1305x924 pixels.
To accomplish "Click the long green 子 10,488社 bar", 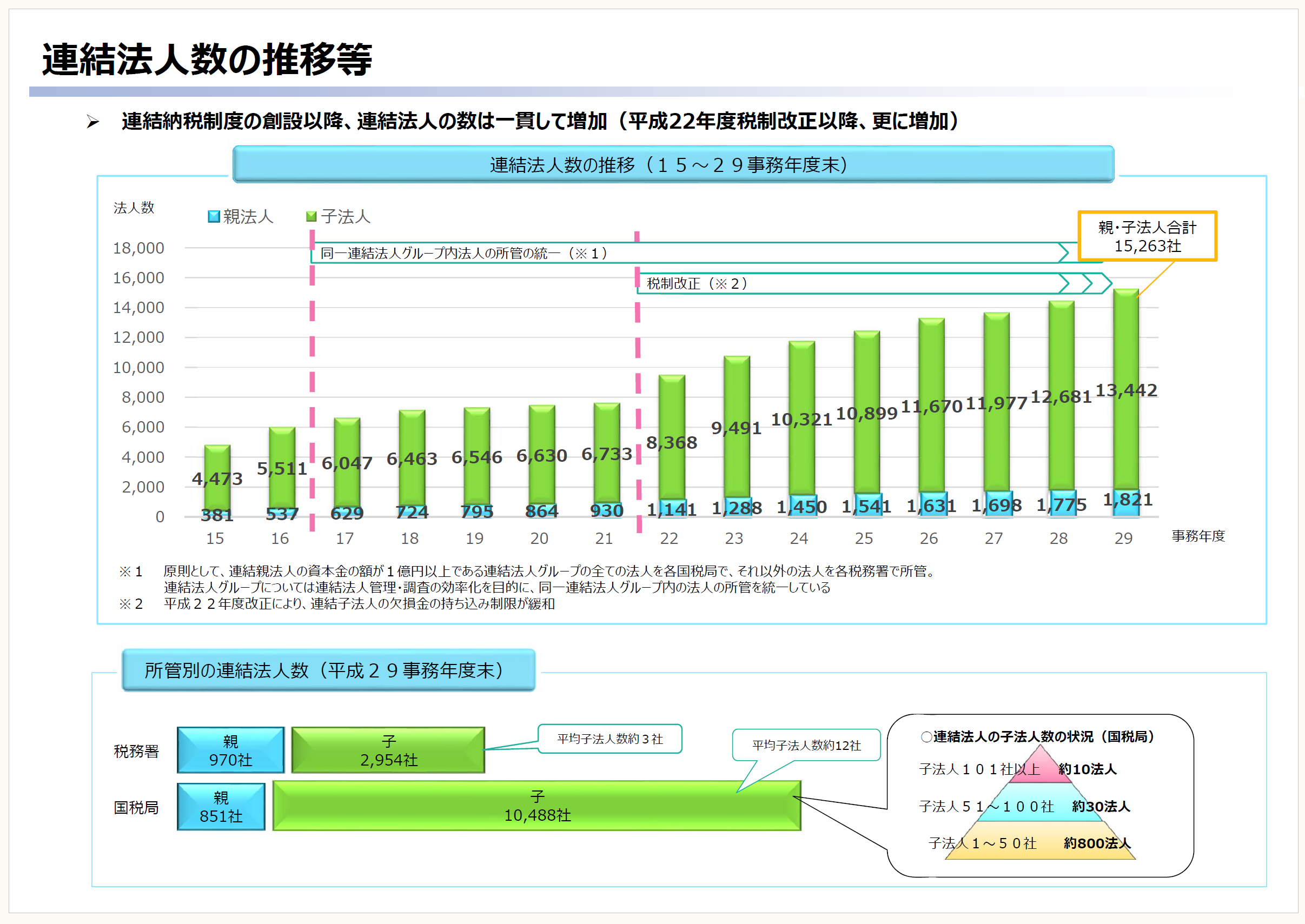I will 536,806.
